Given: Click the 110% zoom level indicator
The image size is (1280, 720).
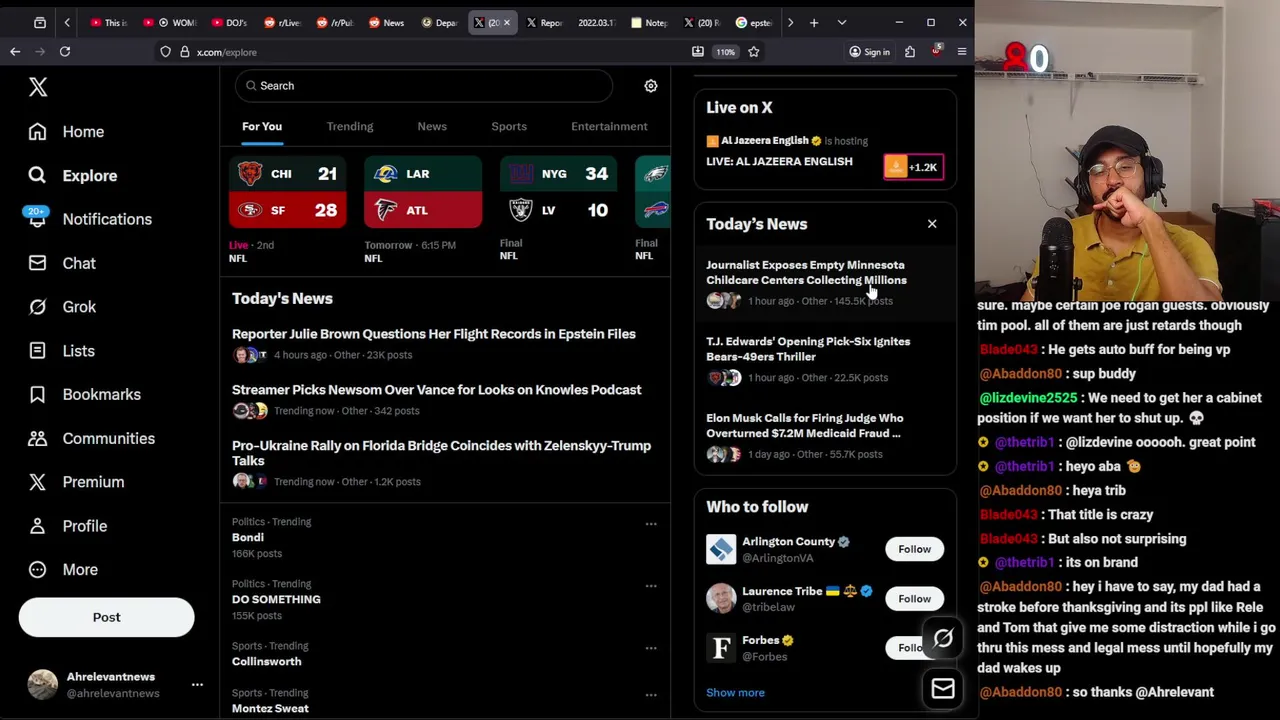Looking at the screenshot, I should point(726,52).
